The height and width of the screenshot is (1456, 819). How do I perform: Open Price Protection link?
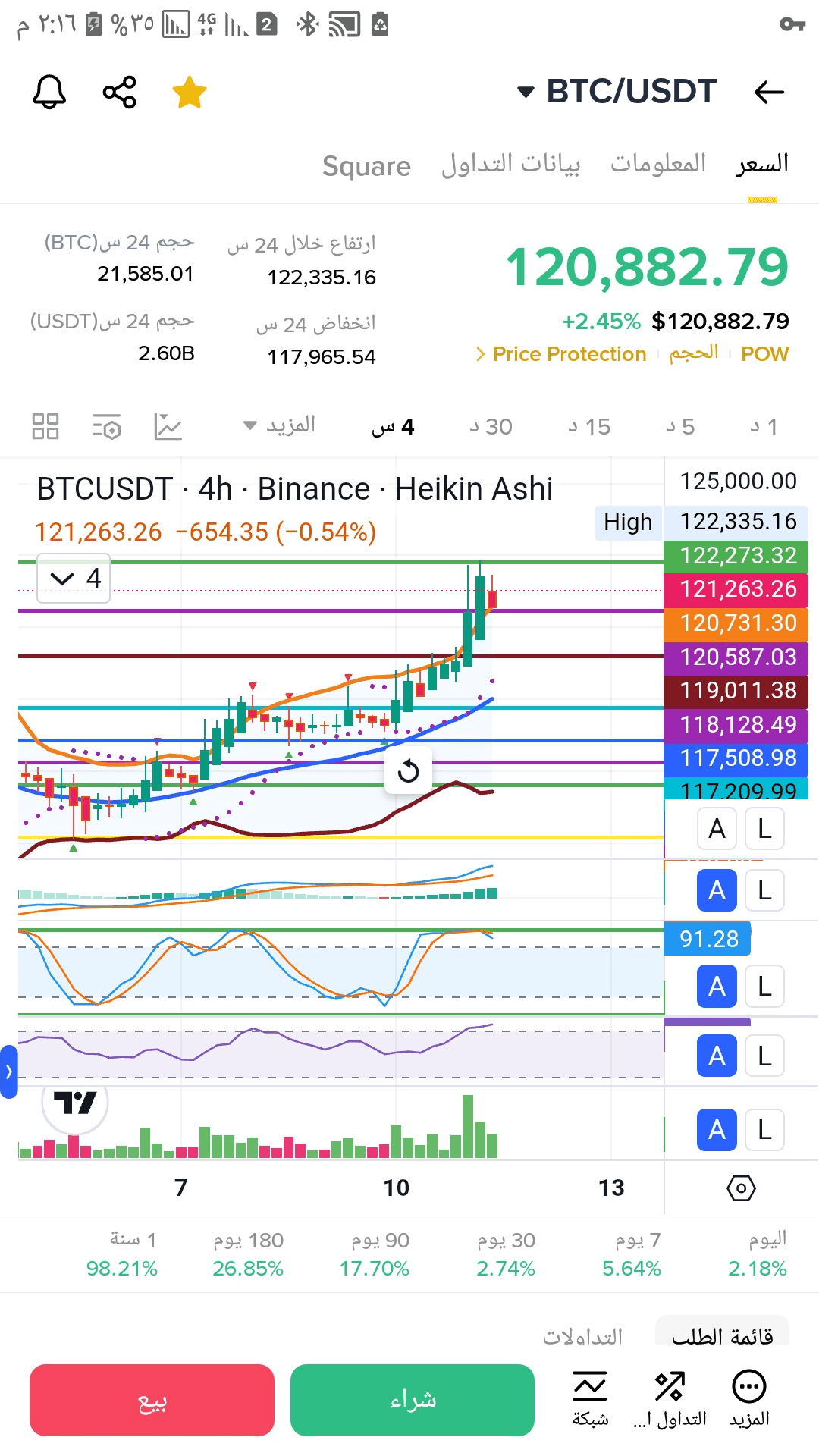[x=561, y=354]
